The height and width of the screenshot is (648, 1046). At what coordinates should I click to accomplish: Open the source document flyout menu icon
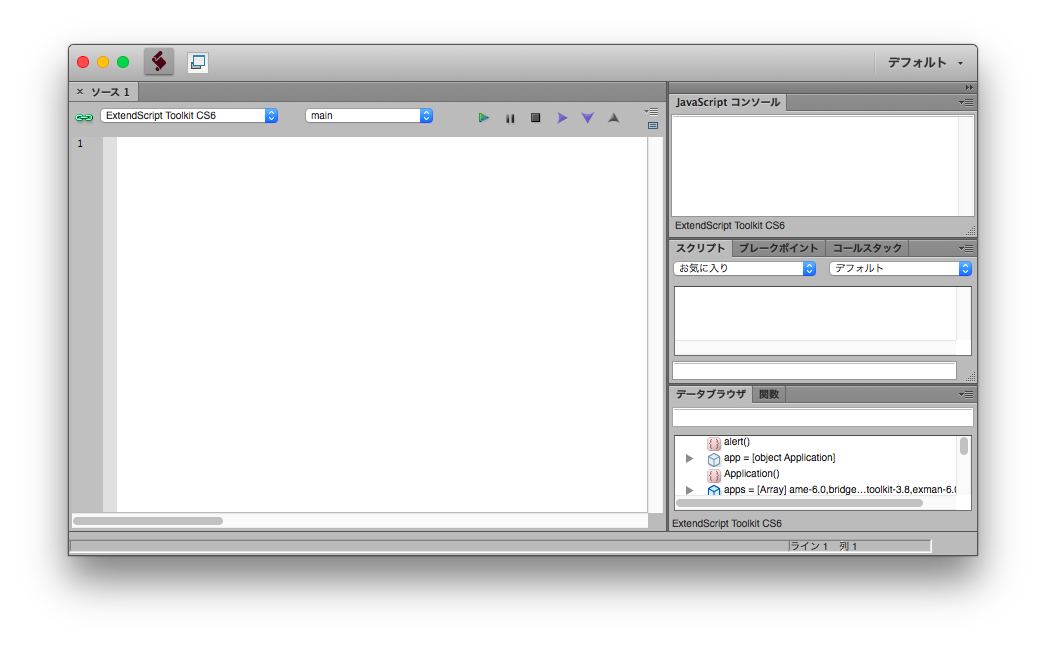coord(652,111)
